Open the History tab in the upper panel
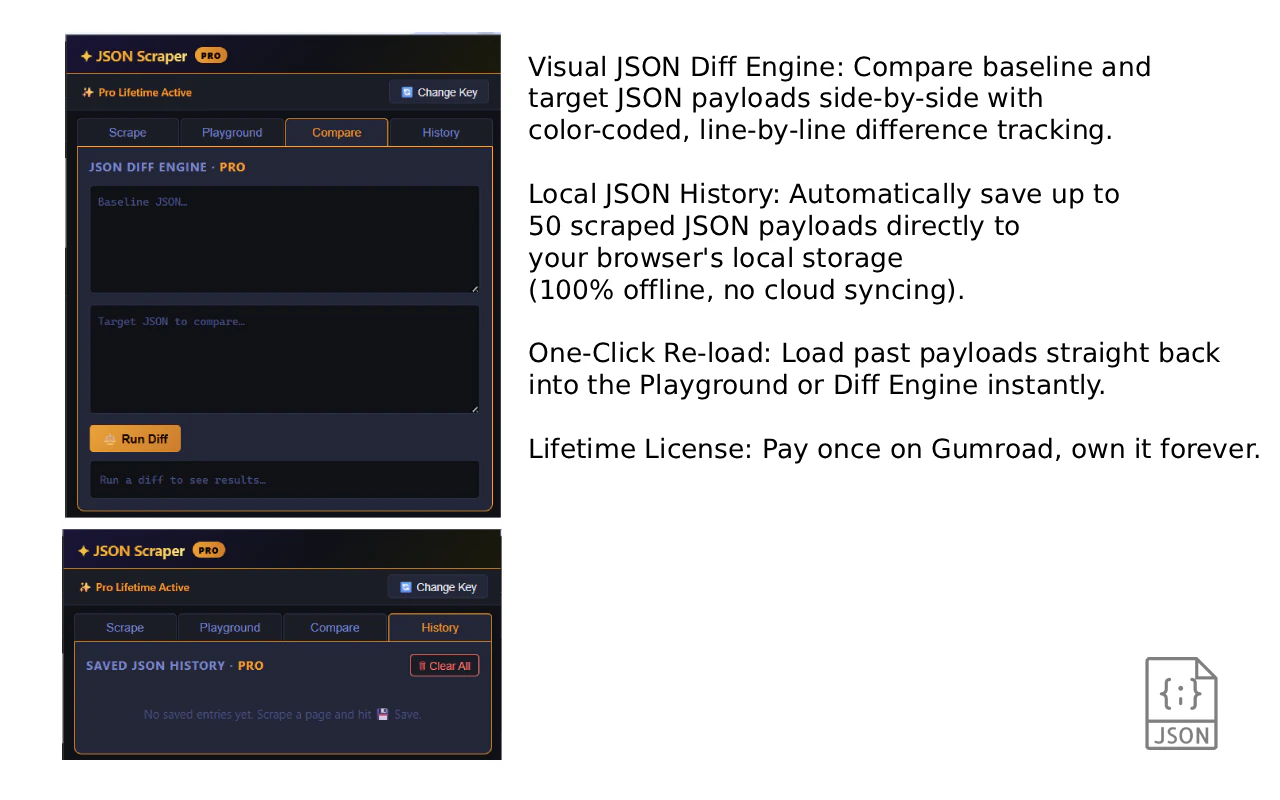 click(441, 132)
